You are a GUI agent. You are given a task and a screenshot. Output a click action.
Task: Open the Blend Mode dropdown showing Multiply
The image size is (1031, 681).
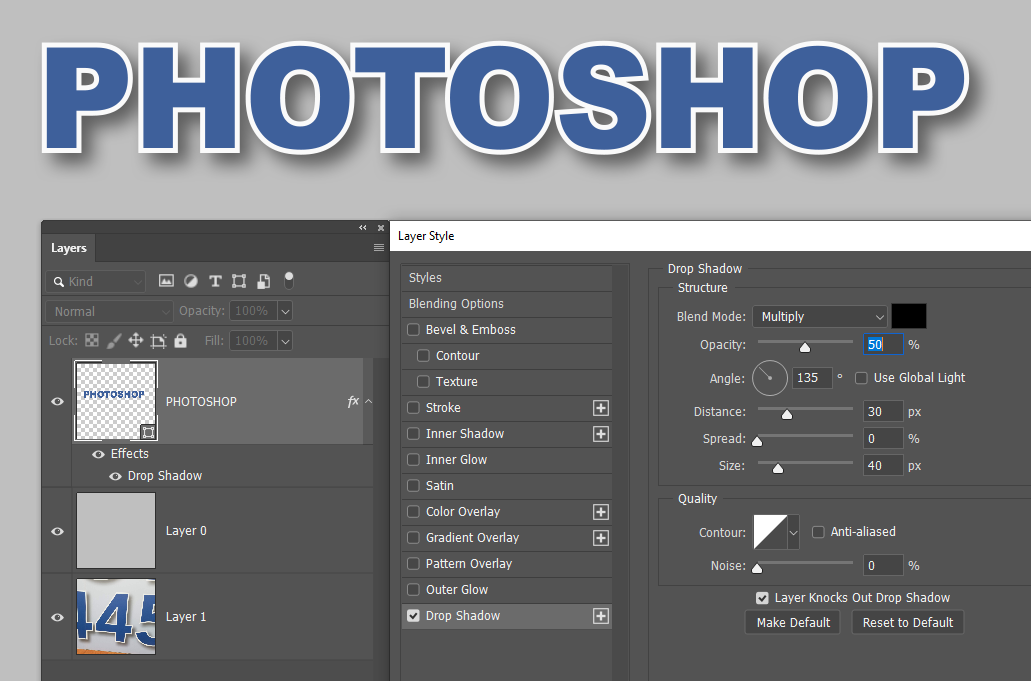tap(820, 315)
